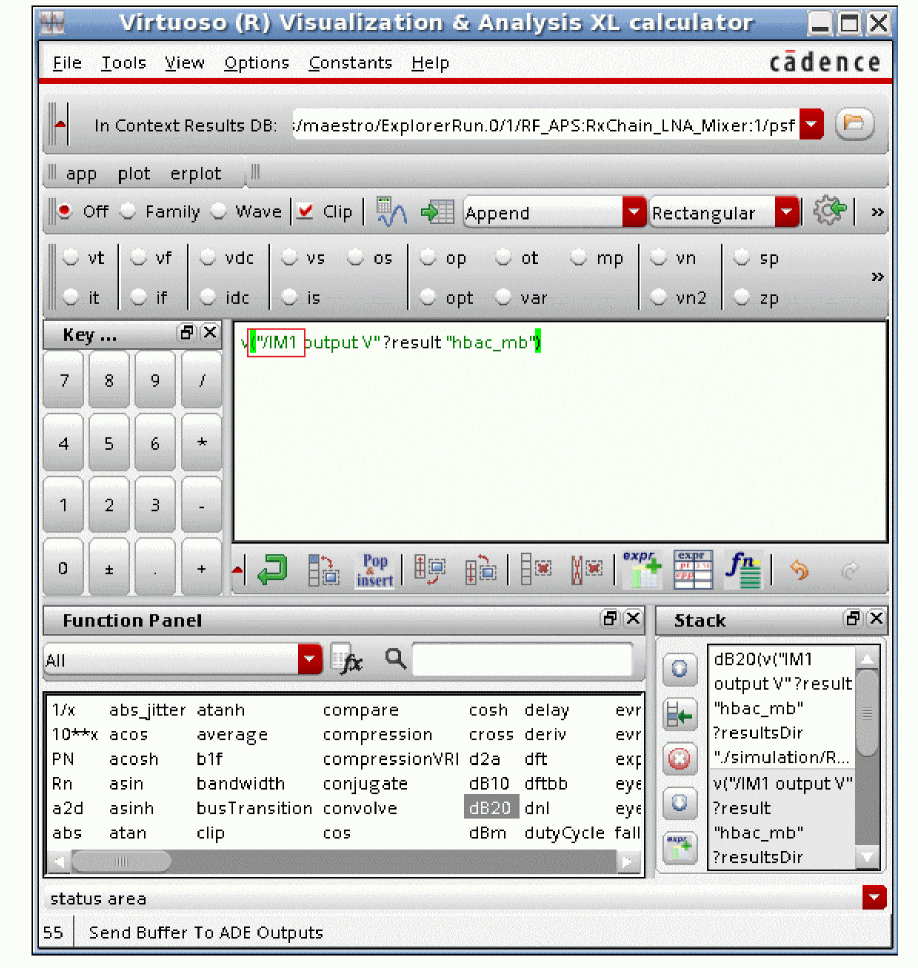Click the plot waveform icon beside Clip
This screenshot has height=968, width=918.
391,212
